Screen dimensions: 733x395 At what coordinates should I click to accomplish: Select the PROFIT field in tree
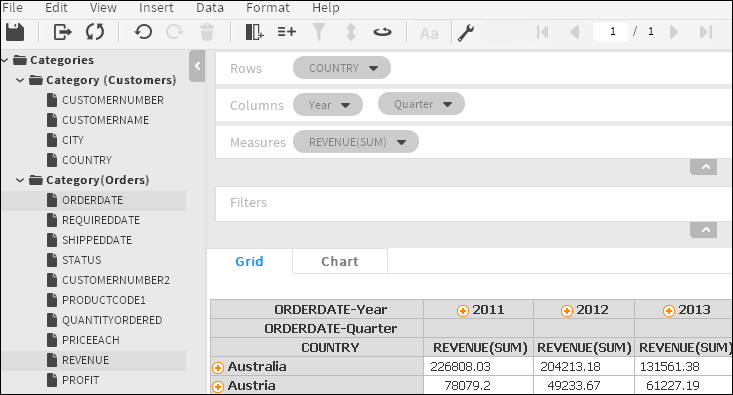(80, 380)
